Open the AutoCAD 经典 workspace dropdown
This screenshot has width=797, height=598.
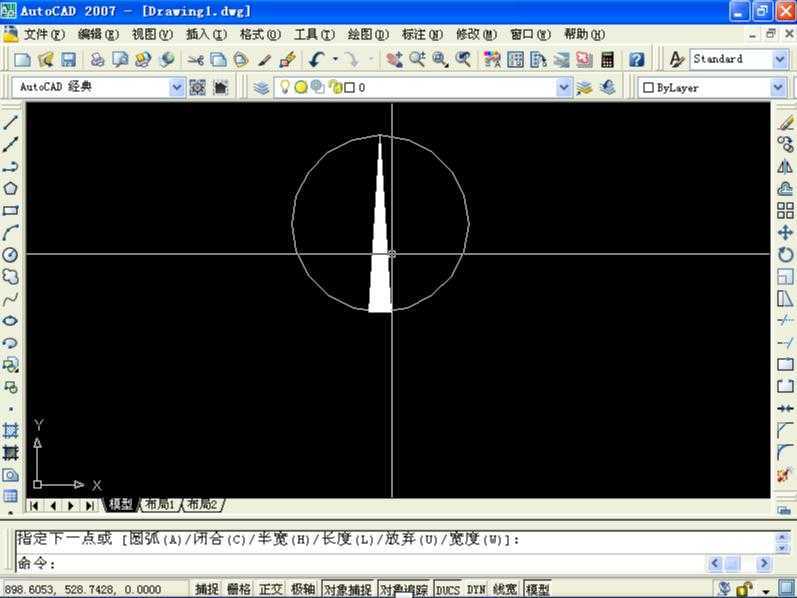coord(176,87)
